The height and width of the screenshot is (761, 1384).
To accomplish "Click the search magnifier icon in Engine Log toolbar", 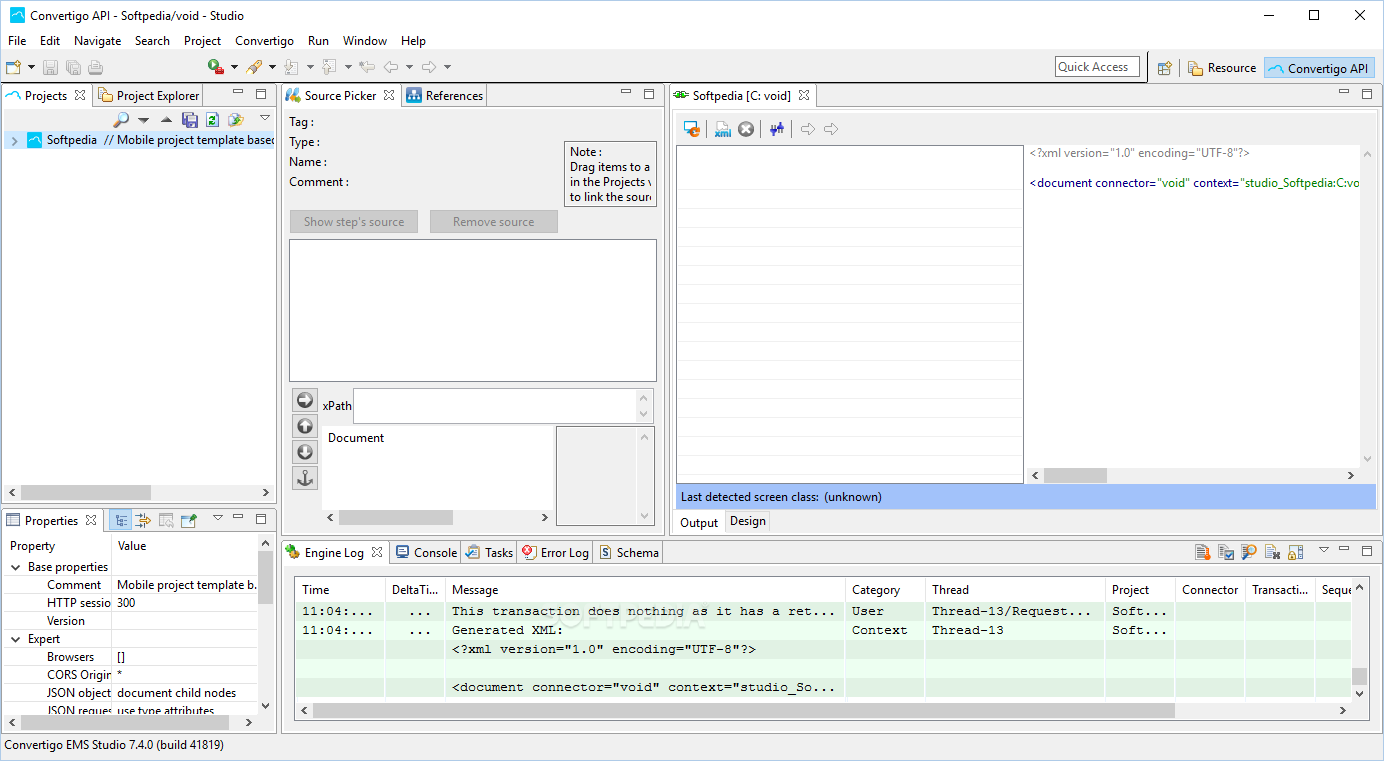I will click(x=1249, y=551).
